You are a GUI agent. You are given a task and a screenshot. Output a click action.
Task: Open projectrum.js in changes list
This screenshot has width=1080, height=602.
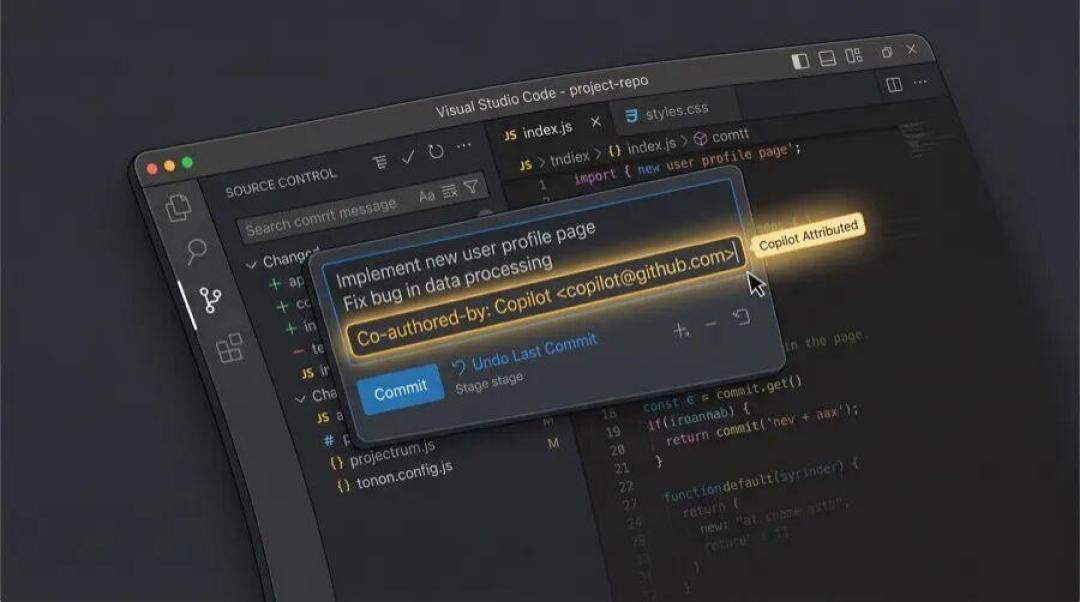coord(392,453)
